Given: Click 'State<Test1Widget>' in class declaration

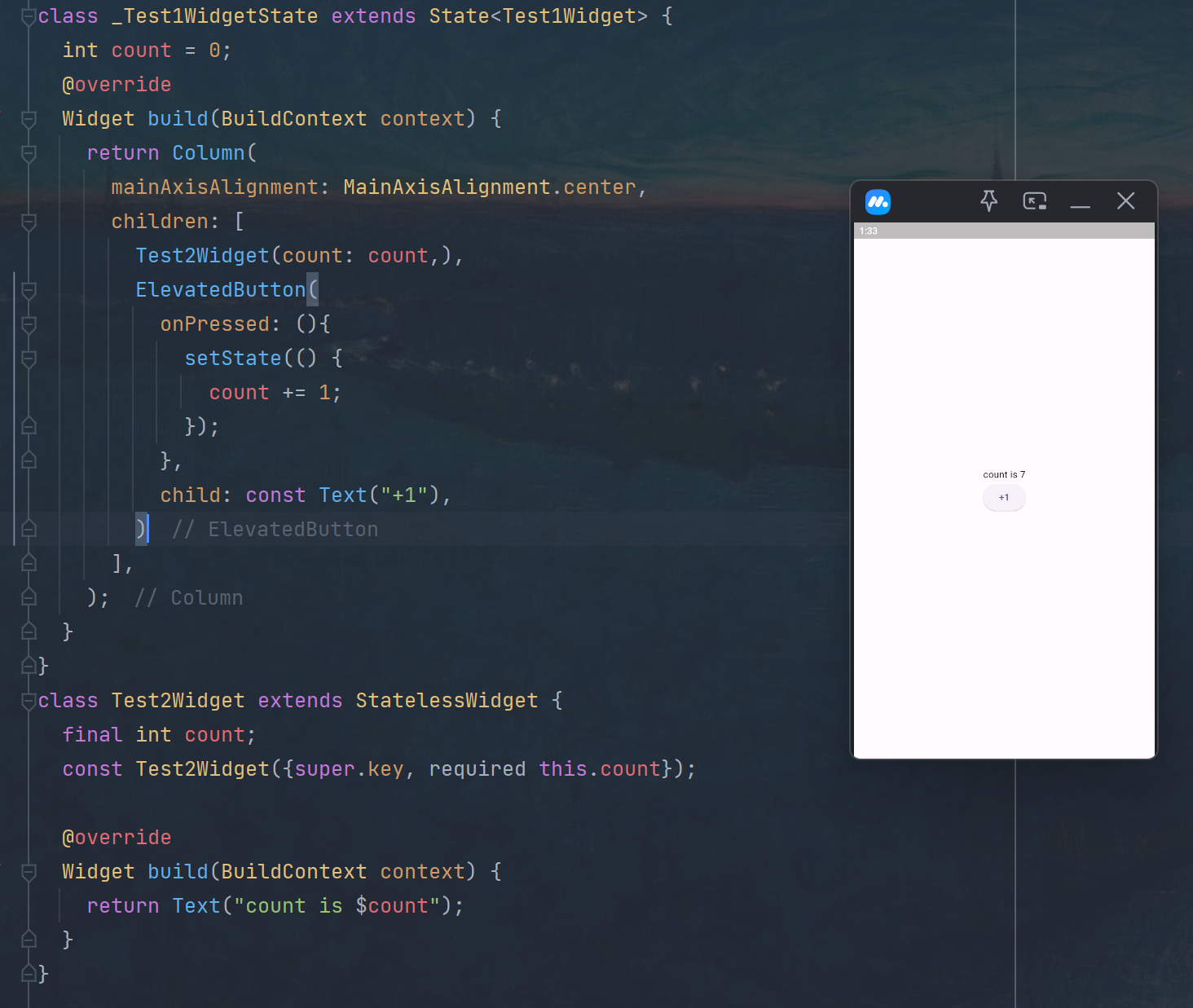Looking at the screenshot, I should pyautogui.click(x=539, y=16).
